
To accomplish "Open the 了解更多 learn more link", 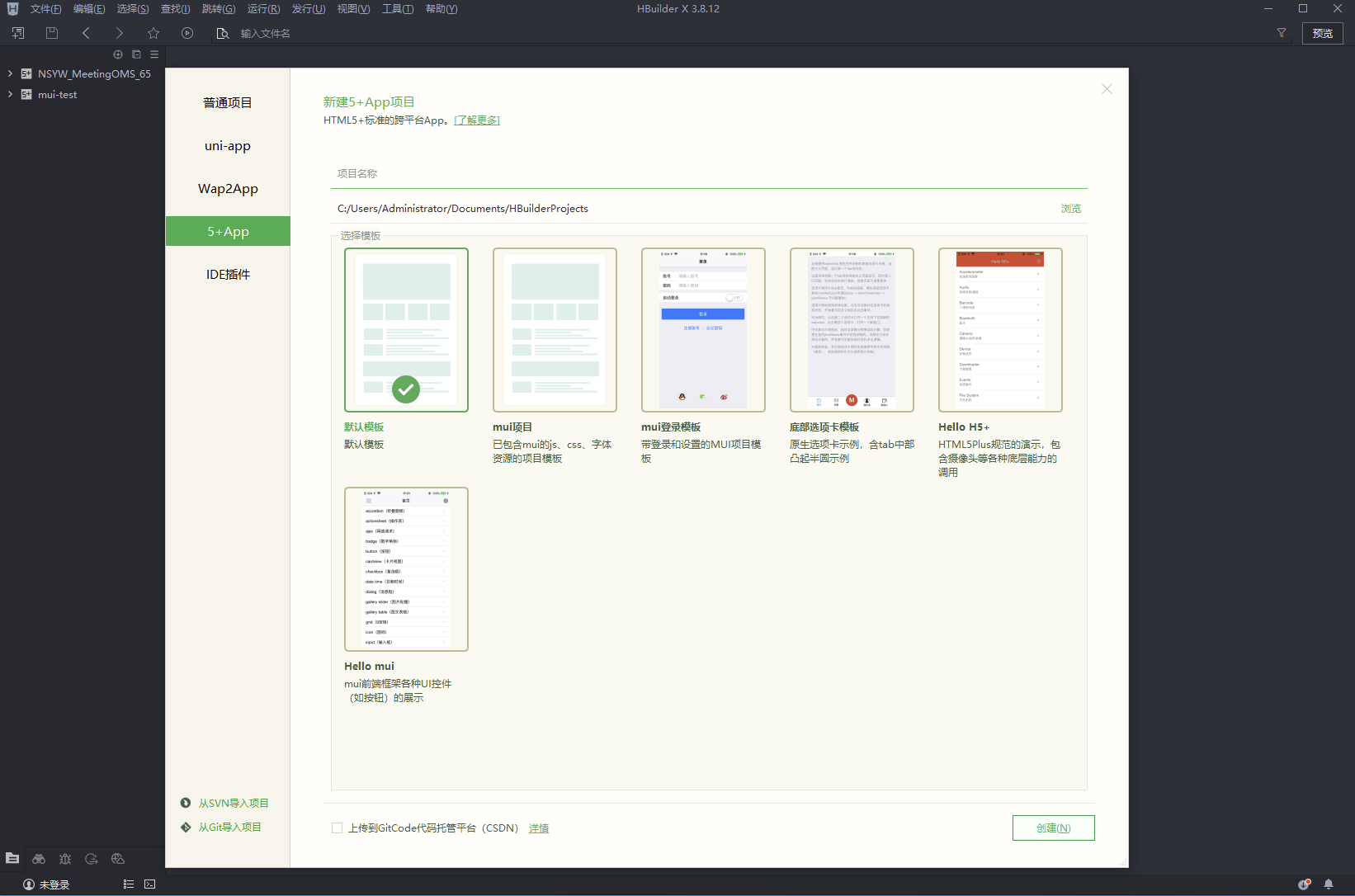I will (477, 120).
